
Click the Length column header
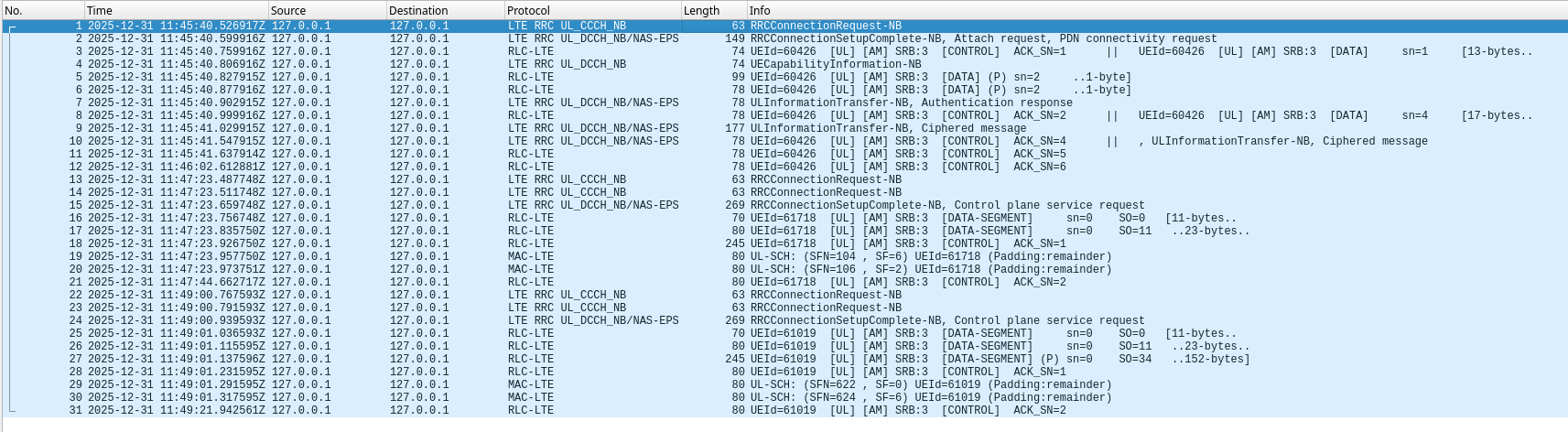712,10
